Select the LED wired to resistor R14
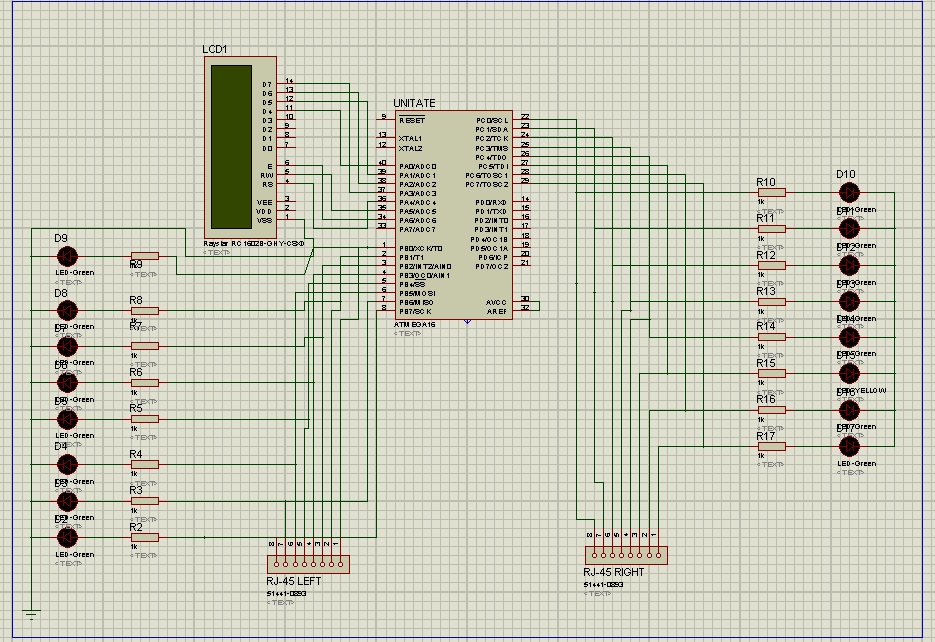The height and width of the screenshot is (642, 935). click(x=849, y=337)
